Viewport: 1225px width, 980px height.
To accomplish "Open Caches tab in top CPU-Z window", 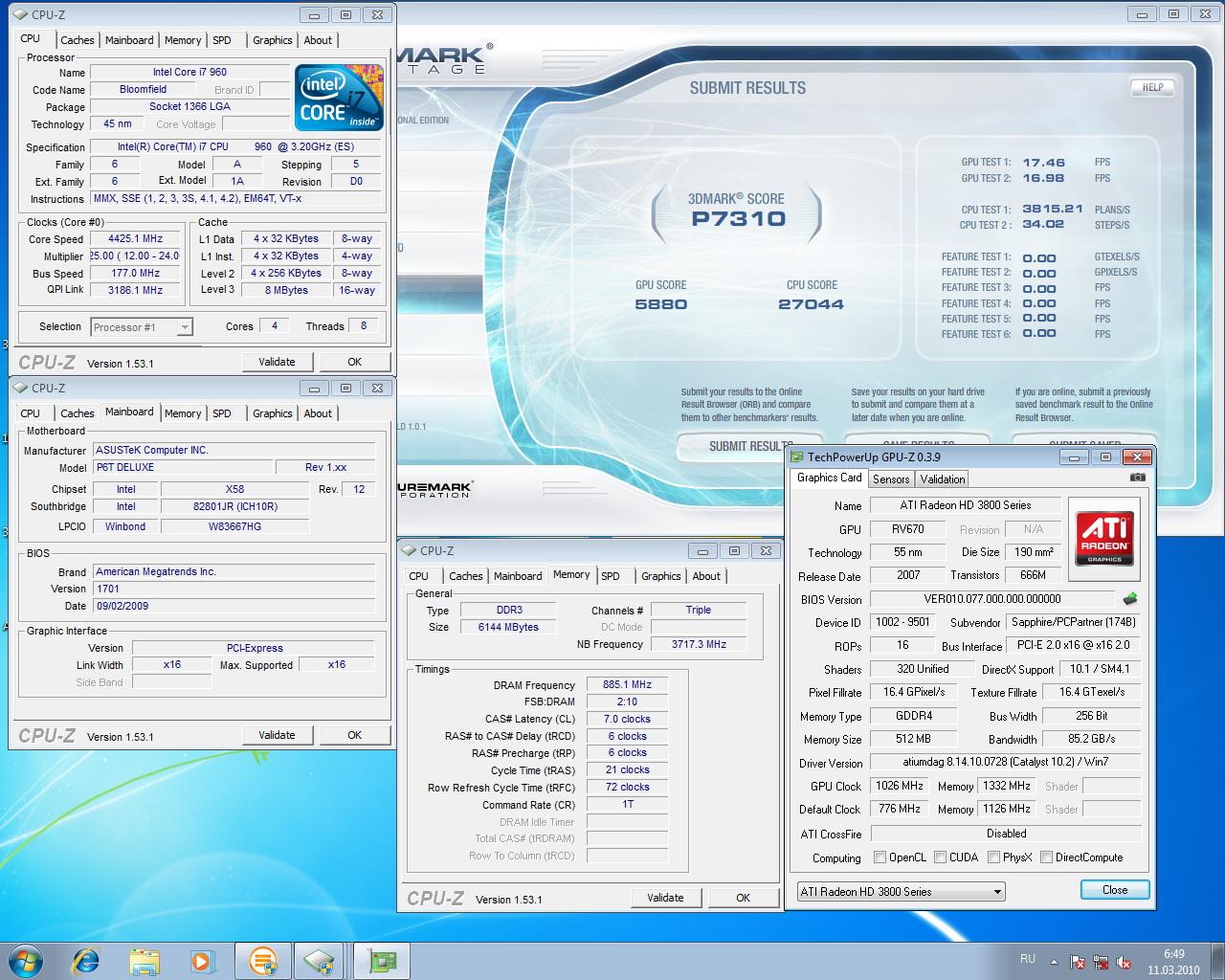I will 78,40.
